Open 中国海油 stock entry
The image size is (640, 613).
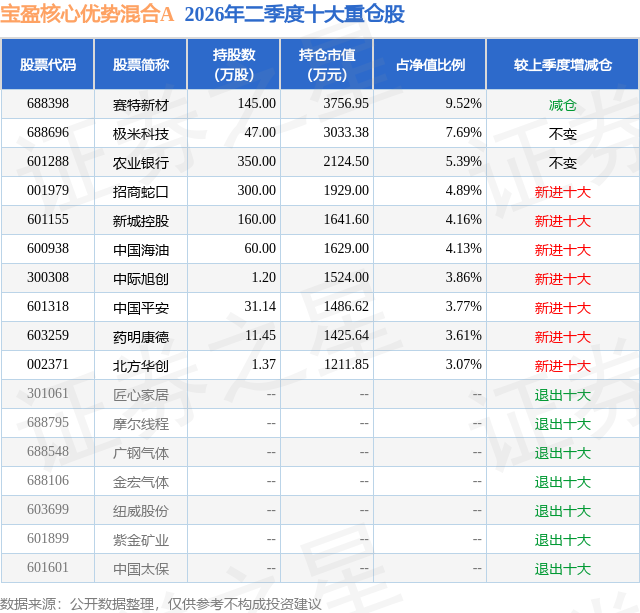pyautogui.click(x=141, y=249)
